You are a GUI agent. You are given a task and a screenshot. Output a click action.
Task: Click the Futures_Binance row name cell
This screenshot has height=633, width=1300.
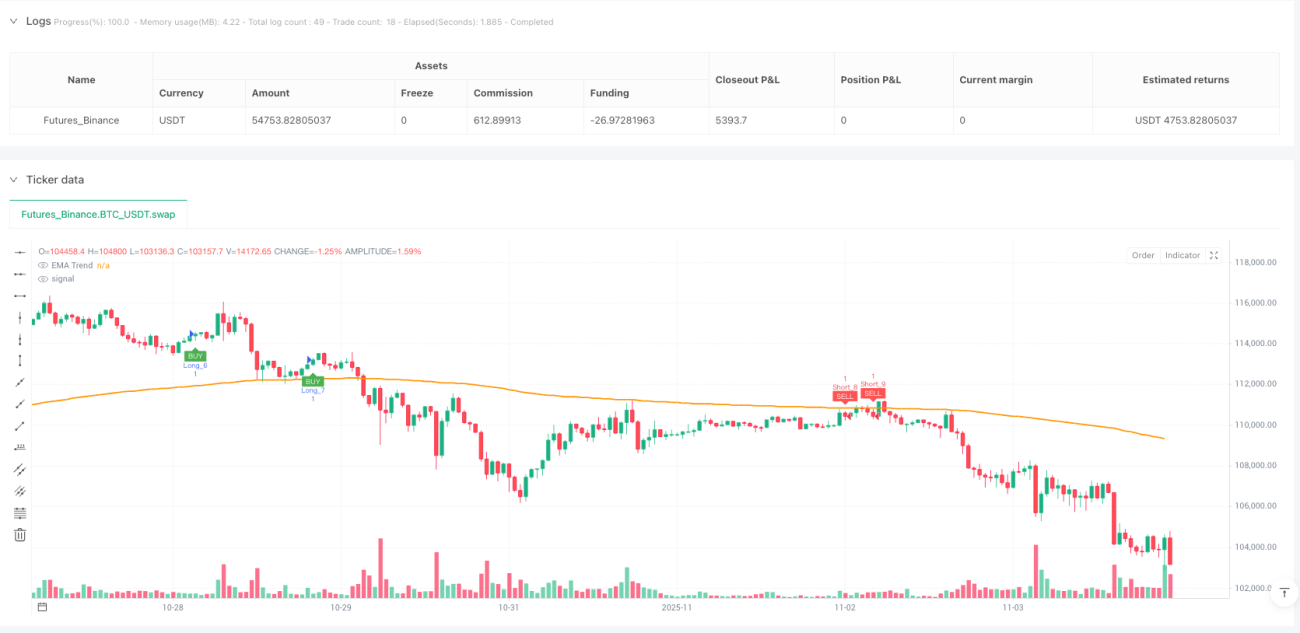[81, 120]
